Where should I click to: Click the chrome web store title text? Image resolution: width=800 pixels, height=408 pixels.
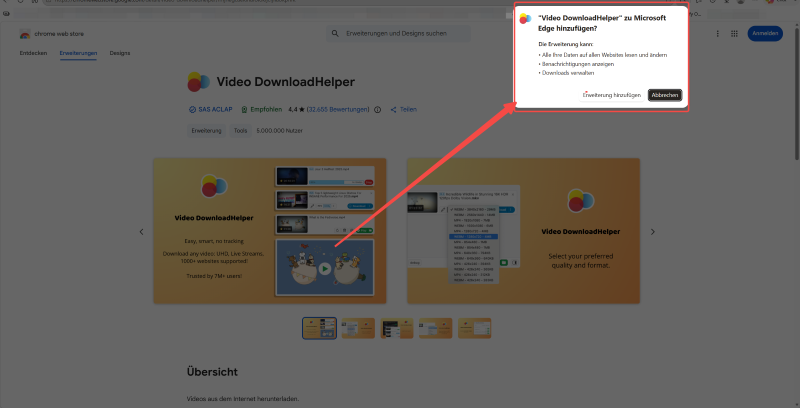pos(59,34)
